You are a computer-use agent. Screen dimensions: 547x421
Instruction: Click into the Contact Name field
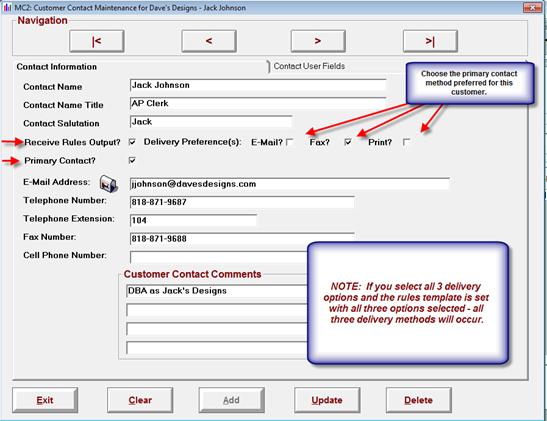pyautogui.click(x=258, y=85)
